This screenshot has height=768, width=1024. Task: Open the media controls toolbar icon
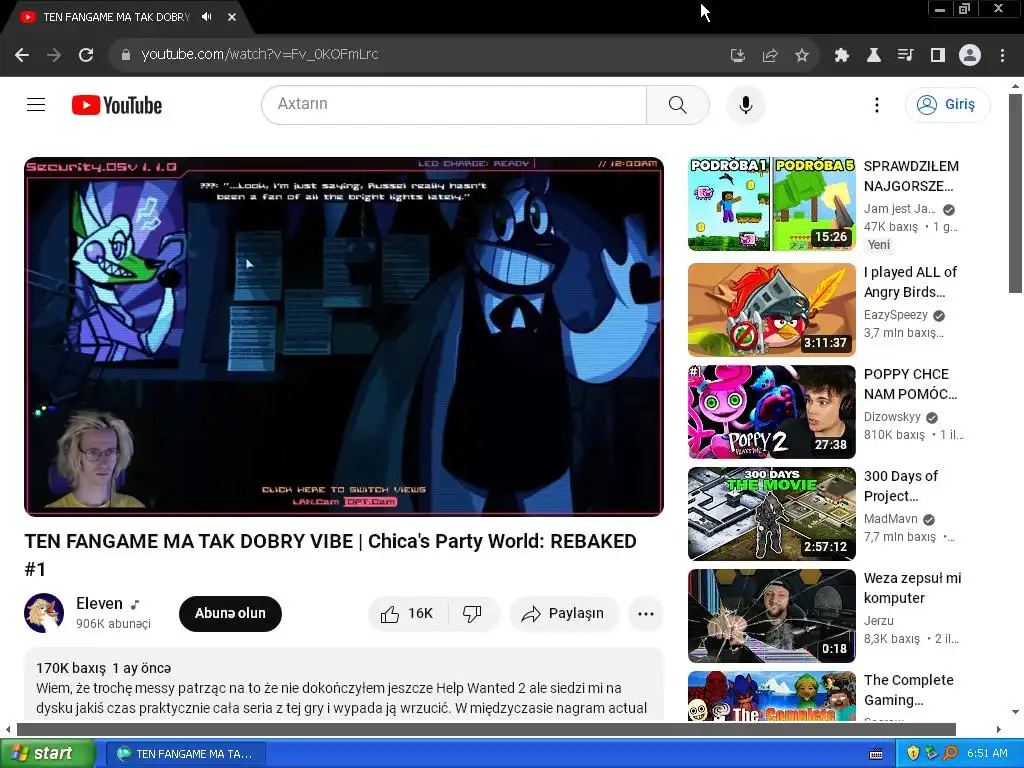click(x=905, y=56)
